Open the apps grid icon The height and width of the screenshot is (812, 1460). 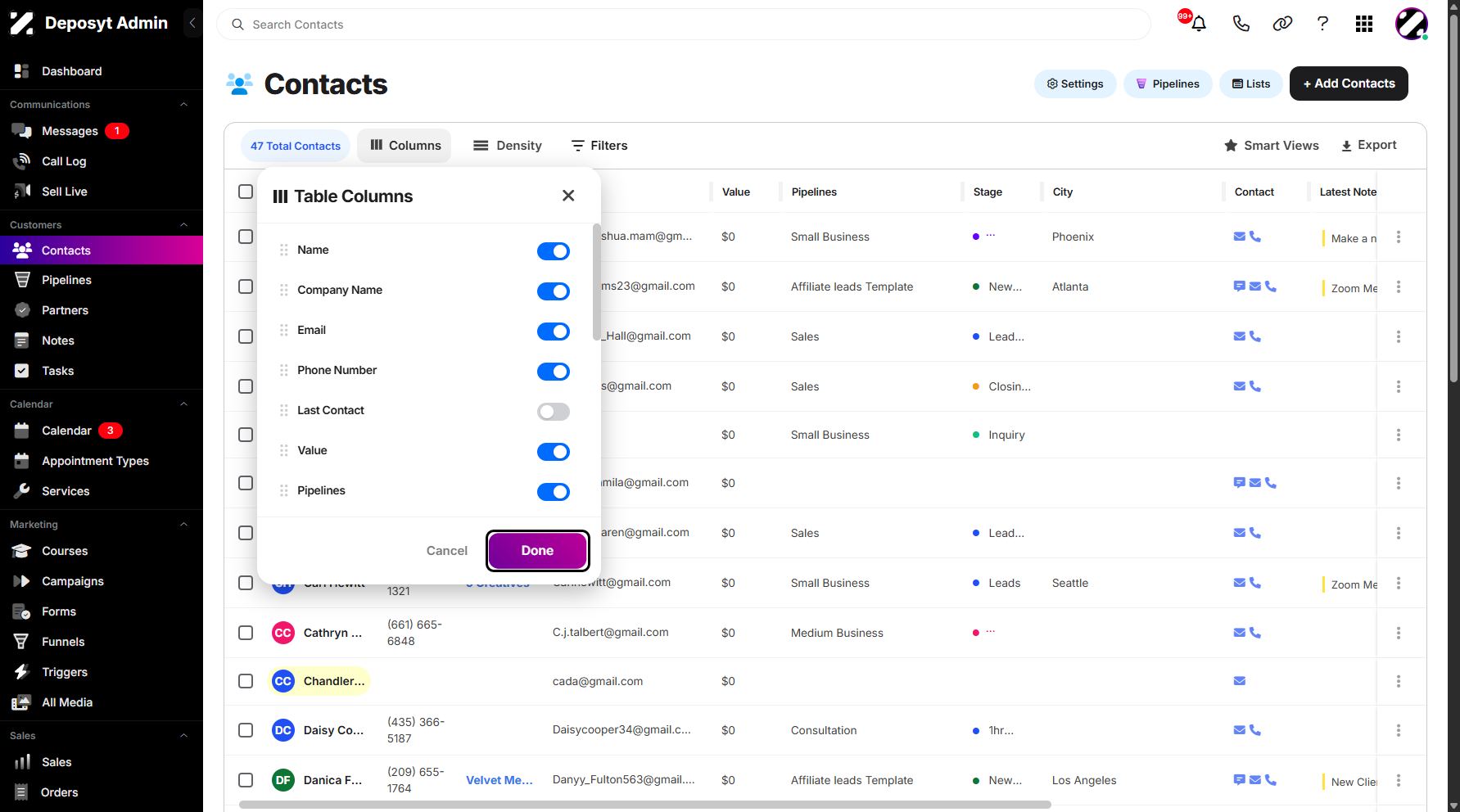pyautogui.click(x=1364, y=24)
